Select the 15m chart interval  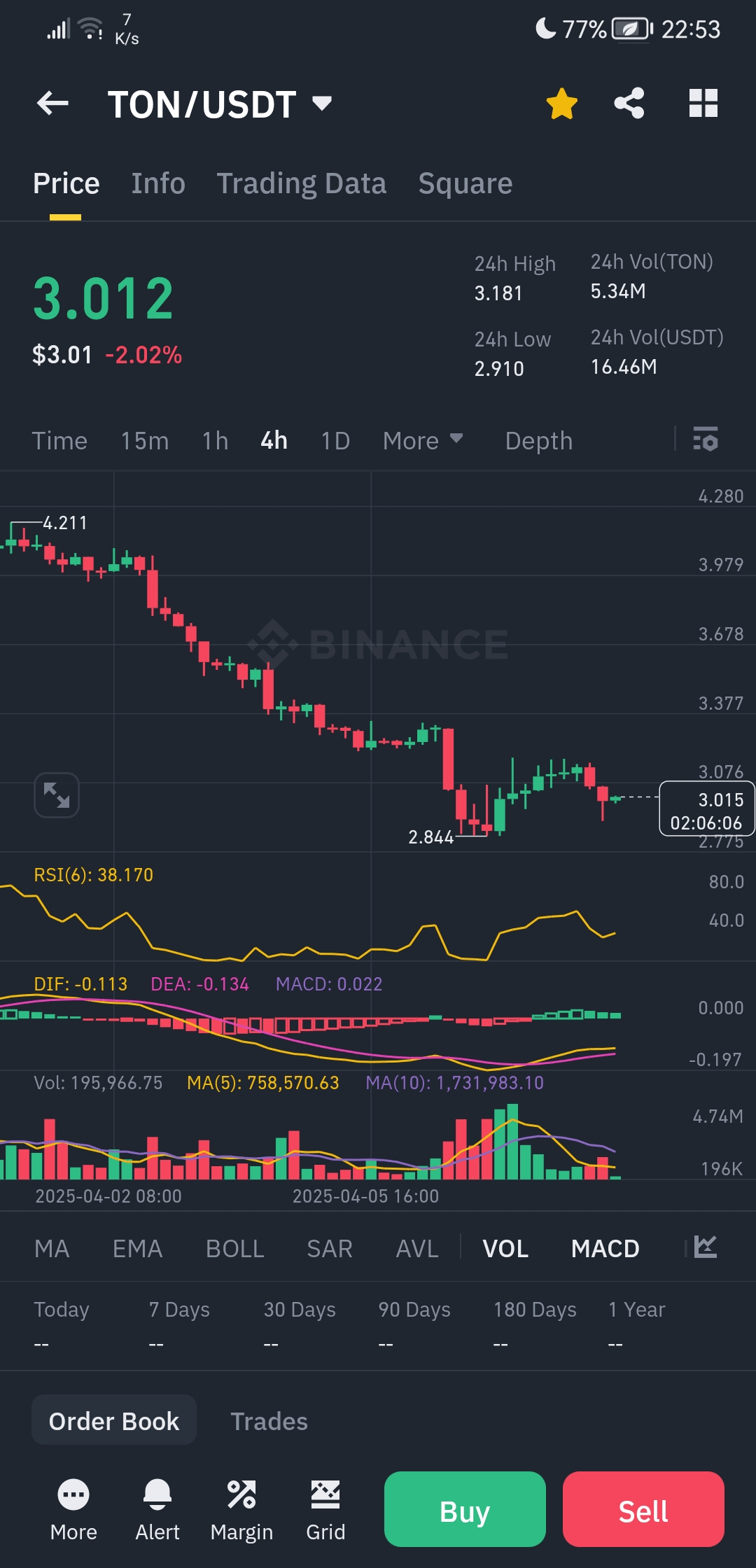(x=145, y=441)
